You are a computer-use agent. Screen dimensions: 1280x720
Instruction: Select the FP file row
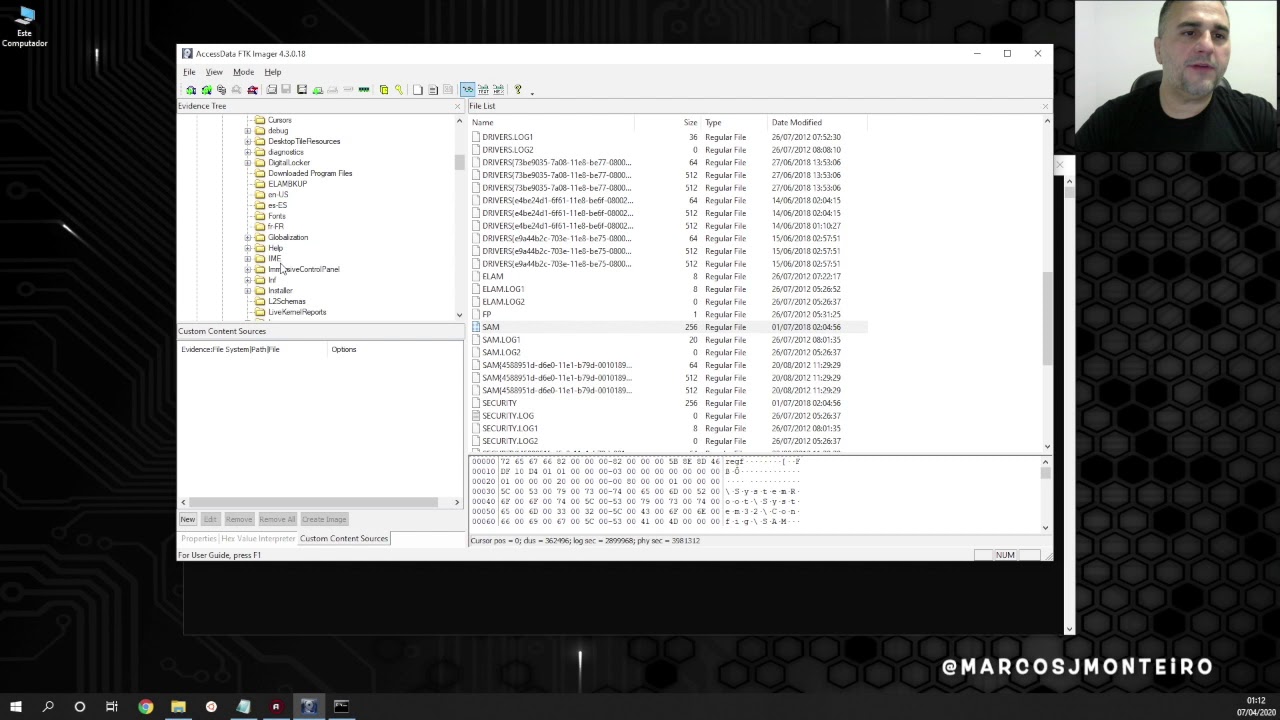point(668,314)
